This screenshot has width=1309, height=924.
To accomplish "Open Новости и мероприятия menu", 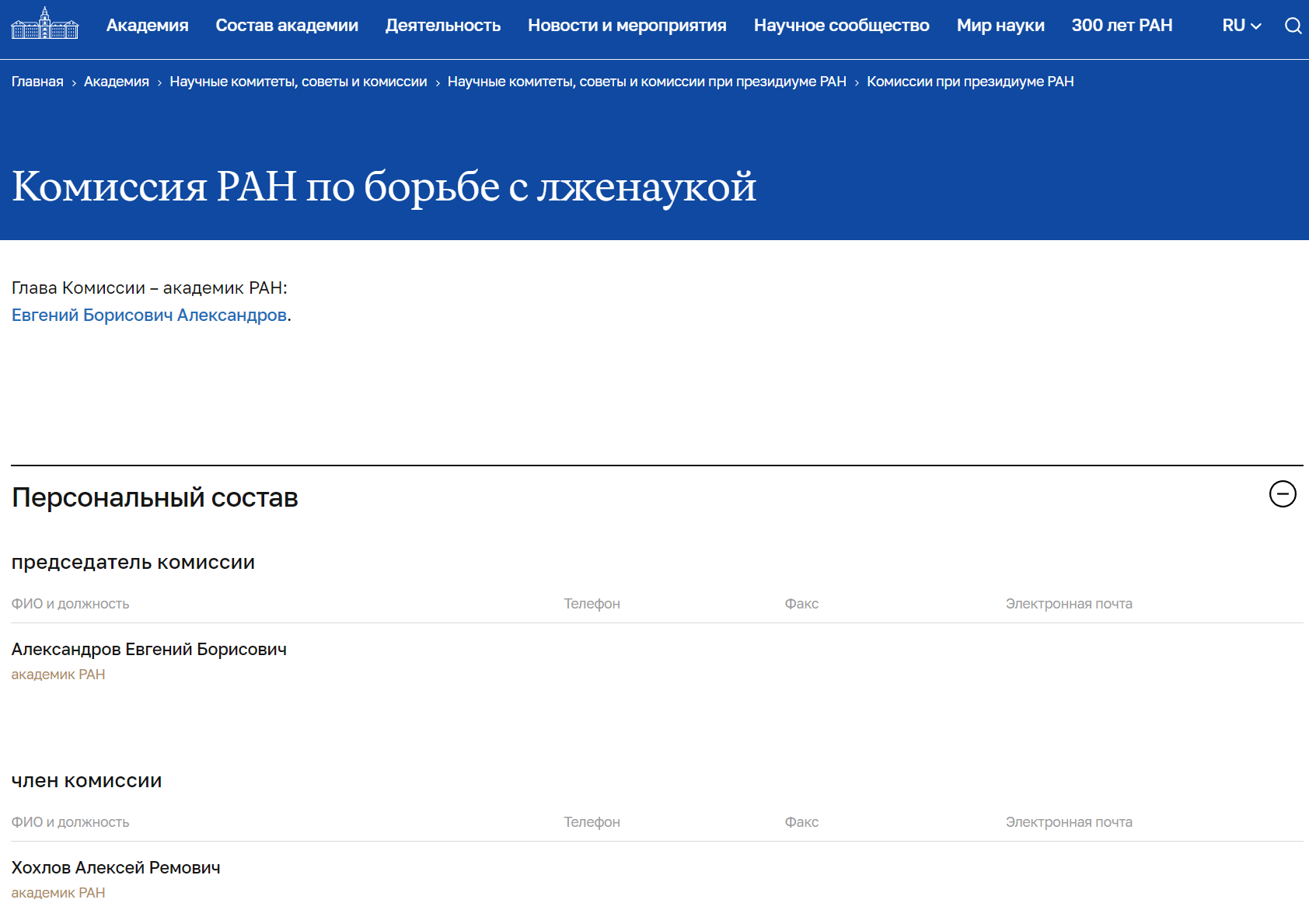I will pos(627,26).
